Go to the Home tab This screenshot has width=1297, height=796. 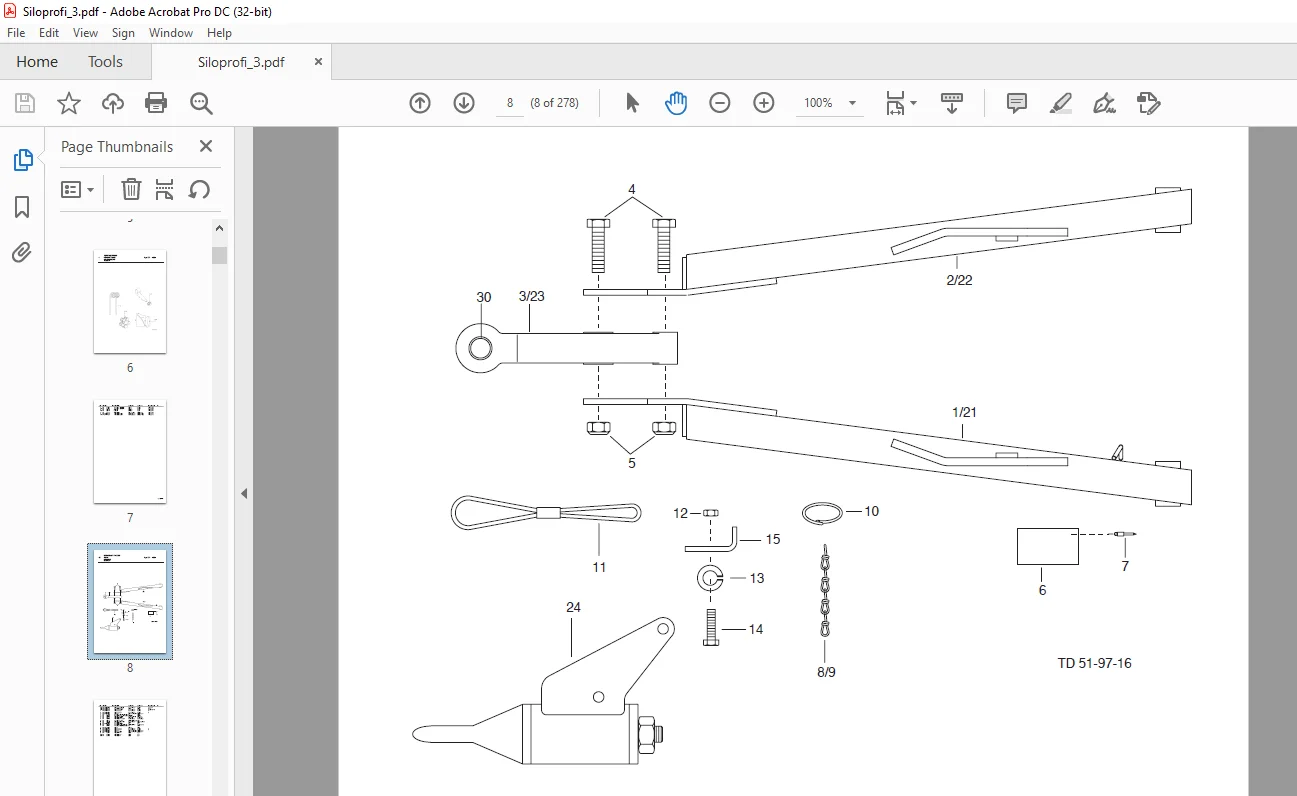coord(37,62)
